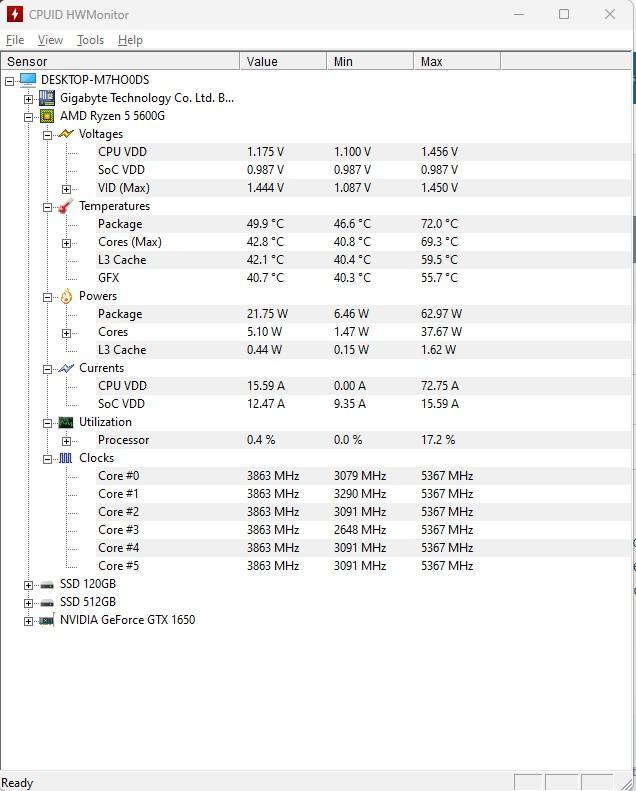
Task: Click the Temperatures thermometer icon
Action: (66, 206)
